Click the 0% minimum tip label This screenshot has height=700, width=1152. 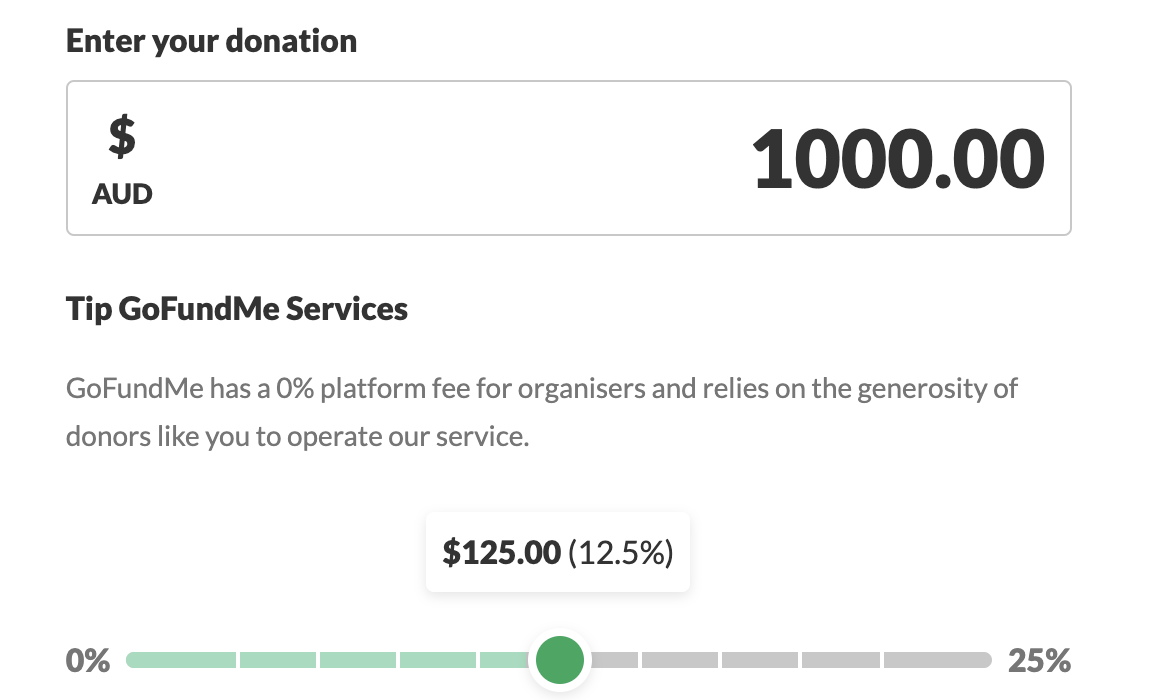click(87, 660)
